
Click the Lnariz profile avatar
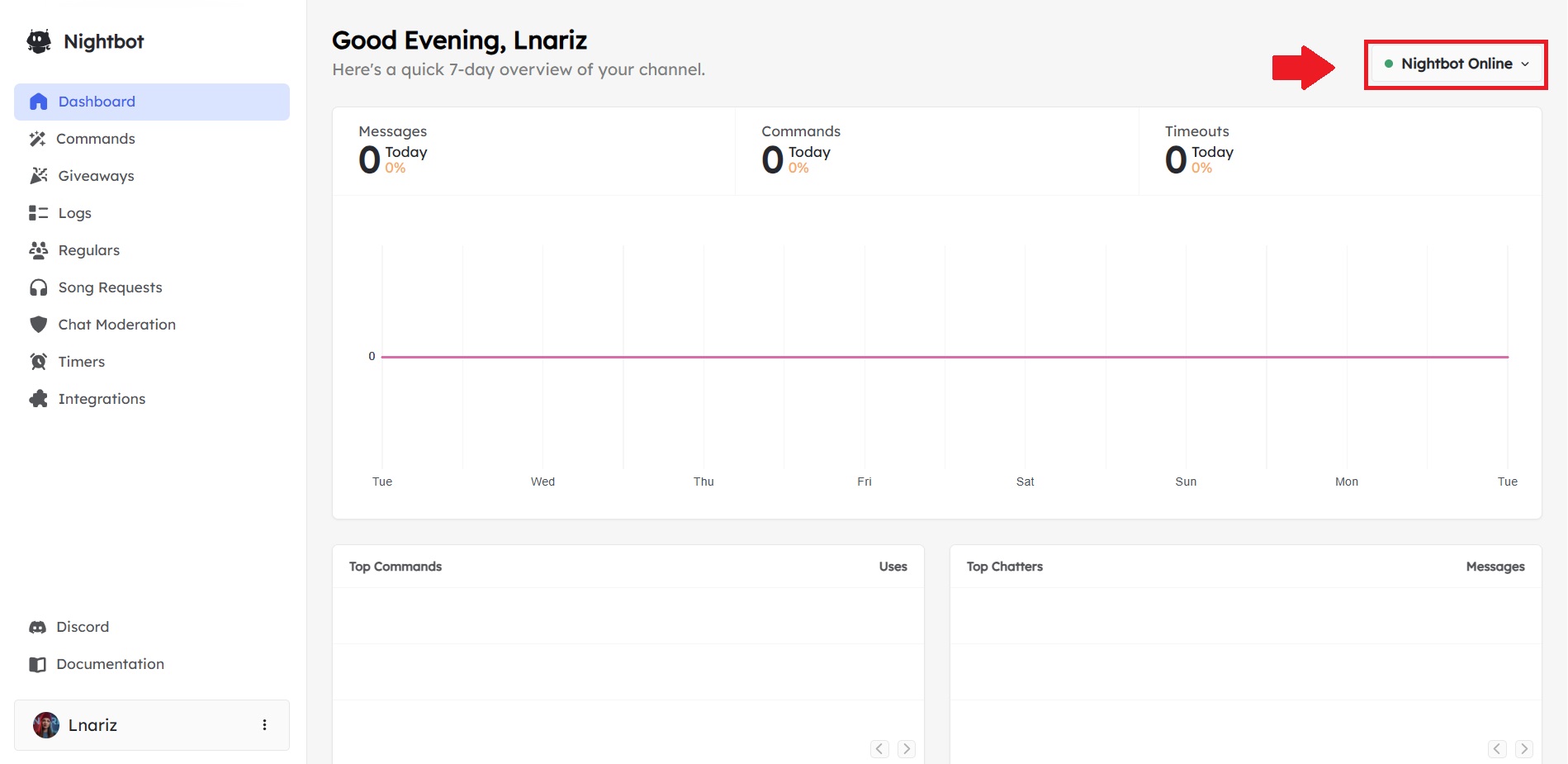coord(46,725)
